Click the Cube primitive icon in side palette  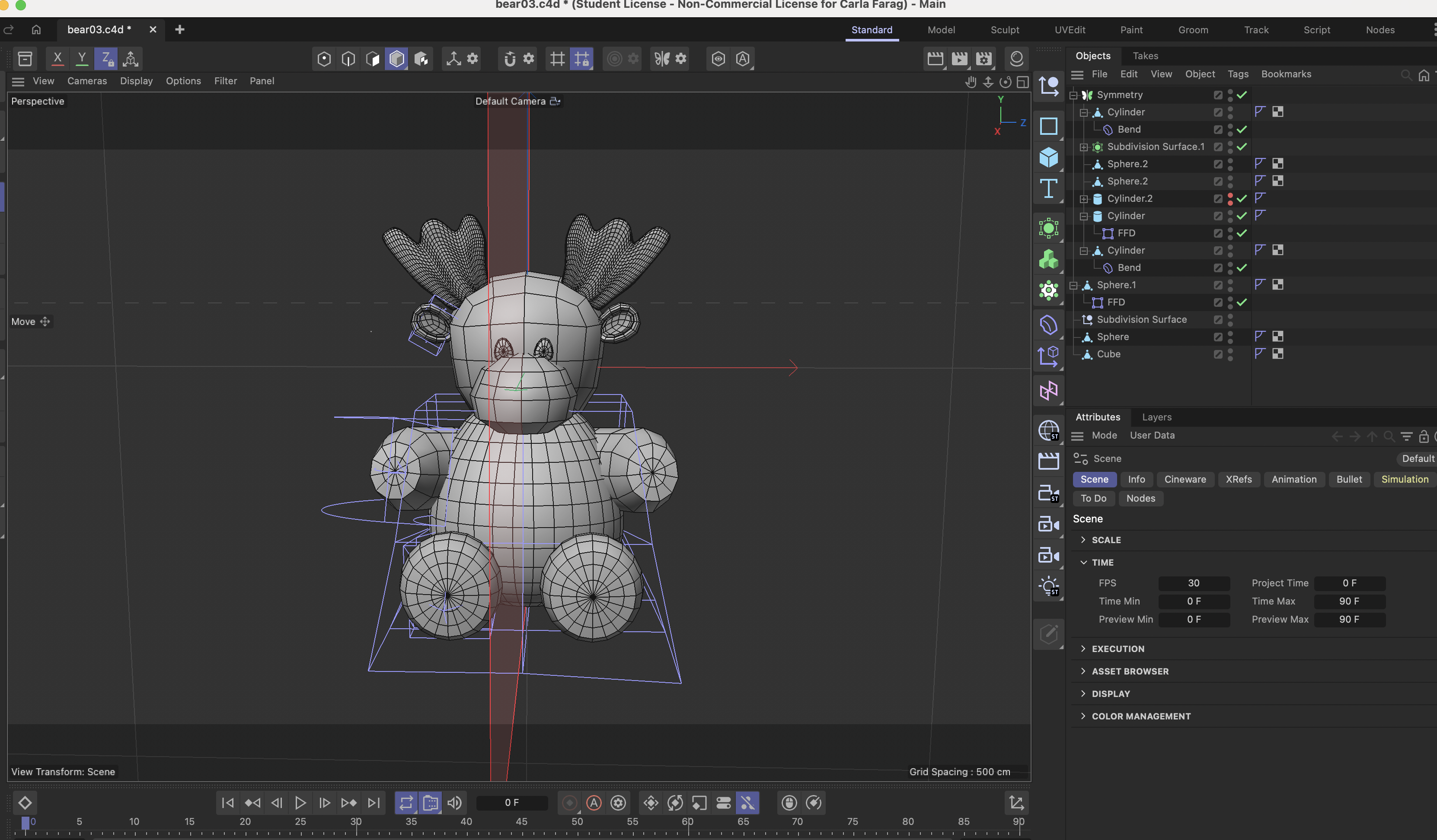(x=1048, y=157)
